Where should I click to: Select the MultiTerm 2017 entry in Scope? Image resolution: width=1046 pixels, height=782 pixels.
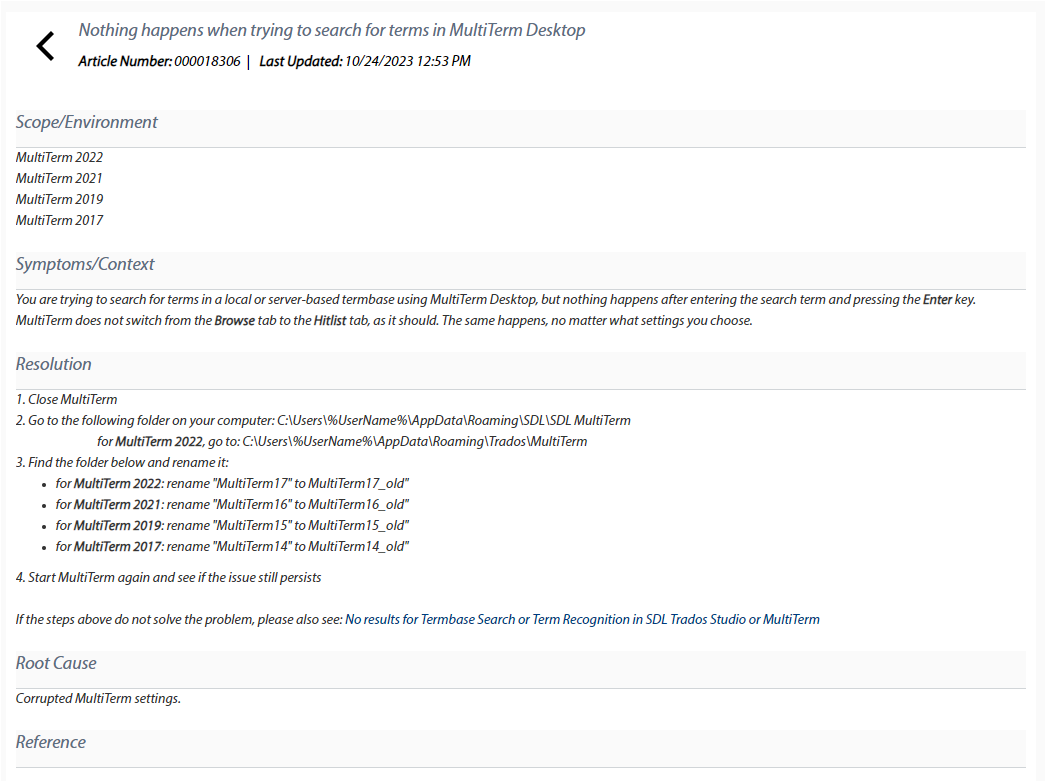[59, 220]
